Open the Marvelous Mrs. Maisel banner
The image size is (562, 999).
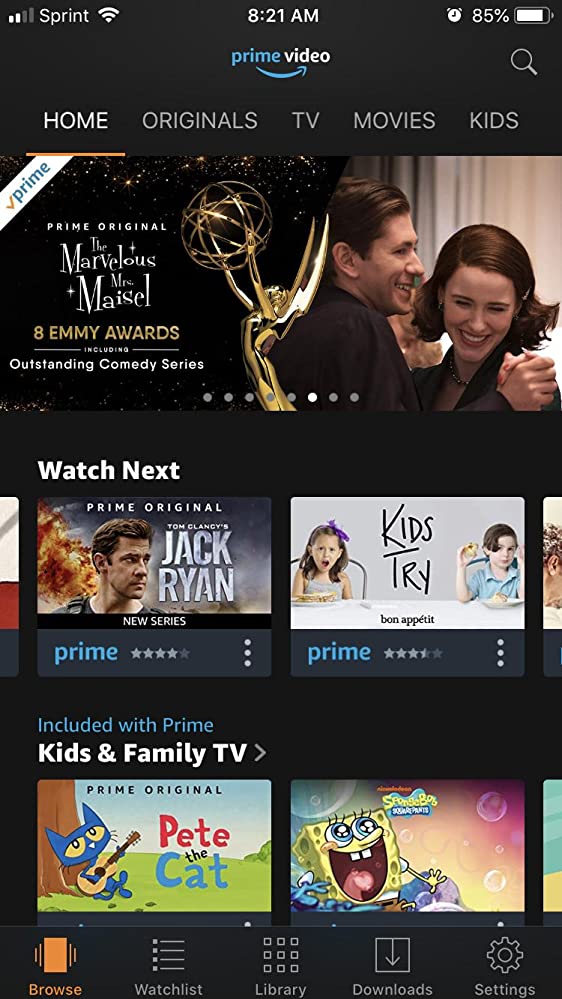pos(280,284)
